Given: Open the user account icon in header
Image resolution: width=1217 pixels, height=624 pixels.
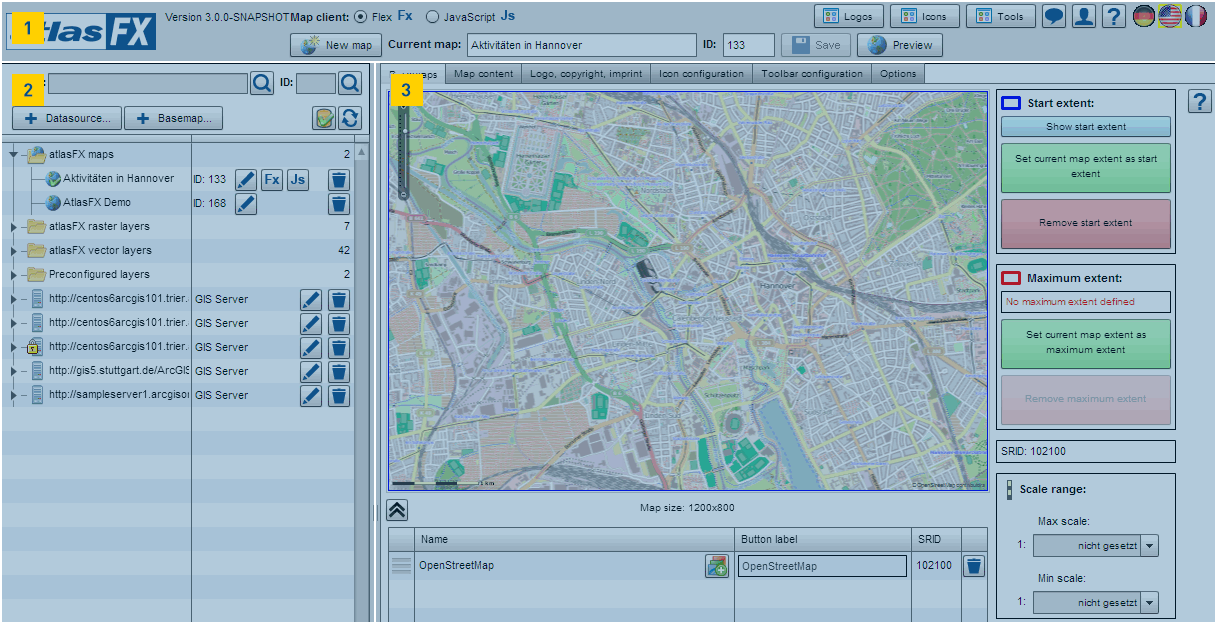Looking at the screenshot, I should click(x=1083, y=16).
